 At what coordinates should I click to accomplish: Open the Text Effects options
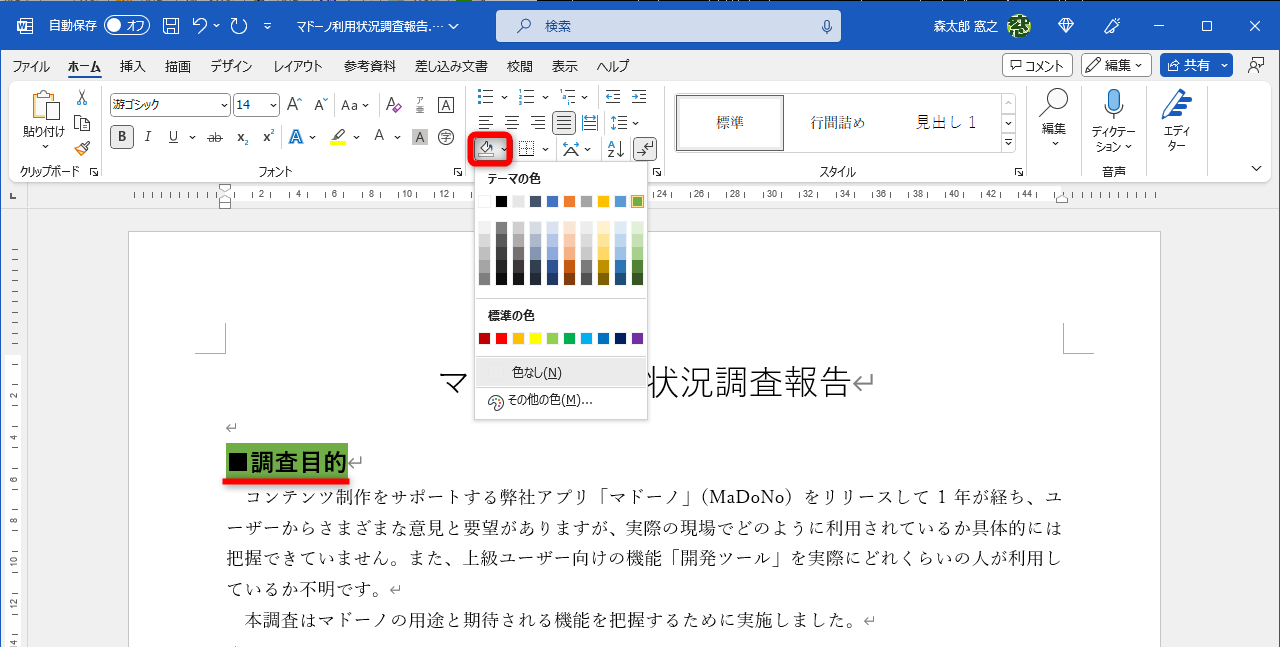click(x=296, y=137)
